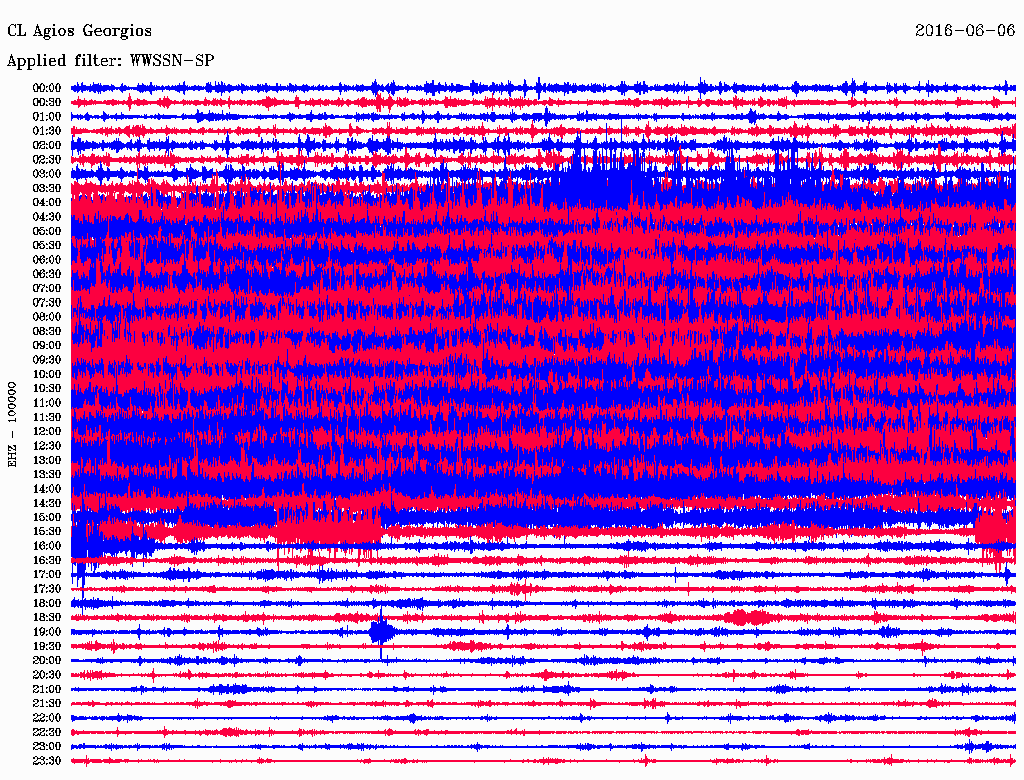Click the vertical axis label 'EHZ - 100000'
The height and width of the screenshot is (780, 1024).
click(12, 425)
